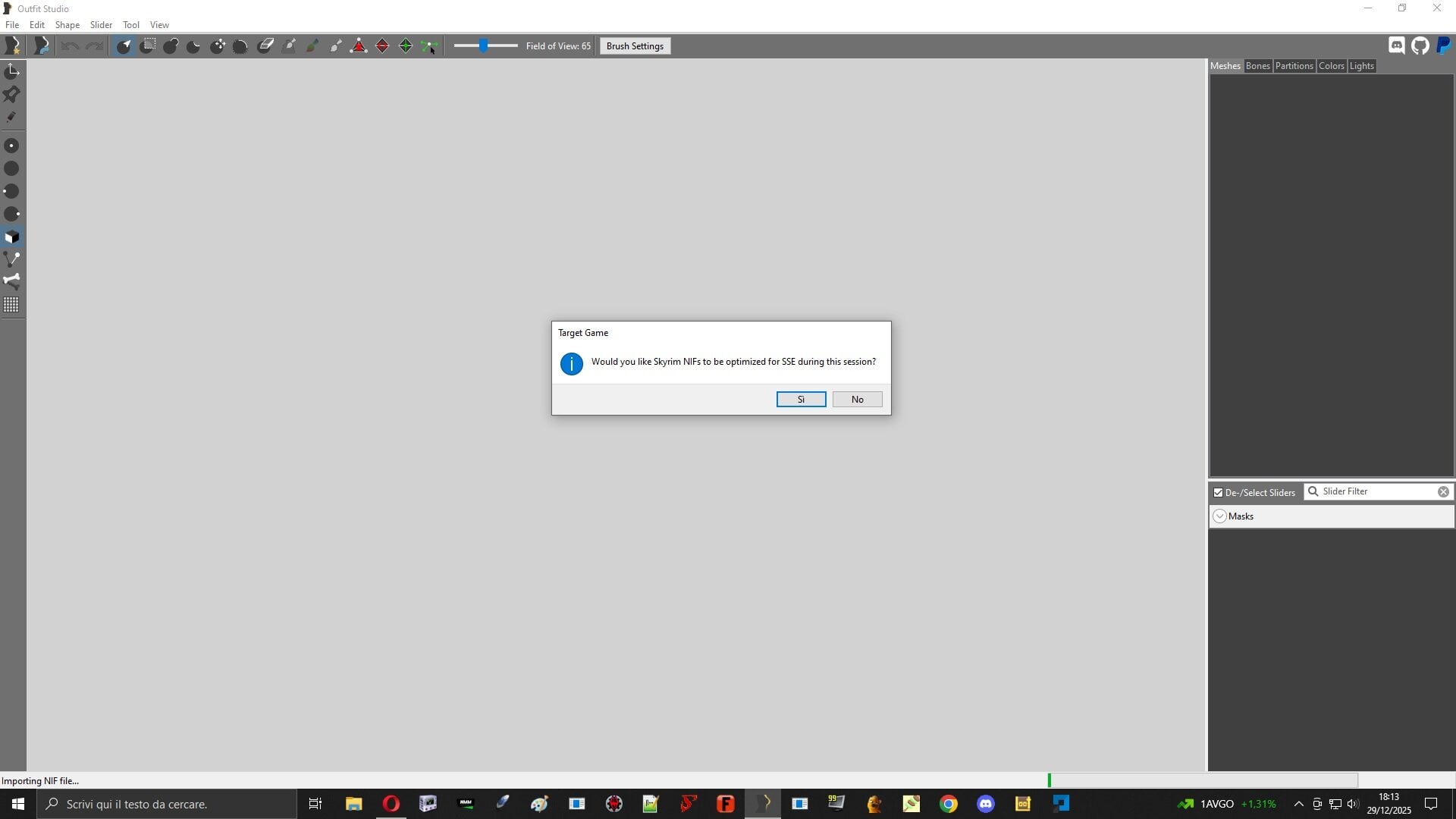Image resolution: width=1456 pixels, height=819 pixels.
Task: Pick the eraser-shaped Undo brush tool
Action: [x=265, y=46]
